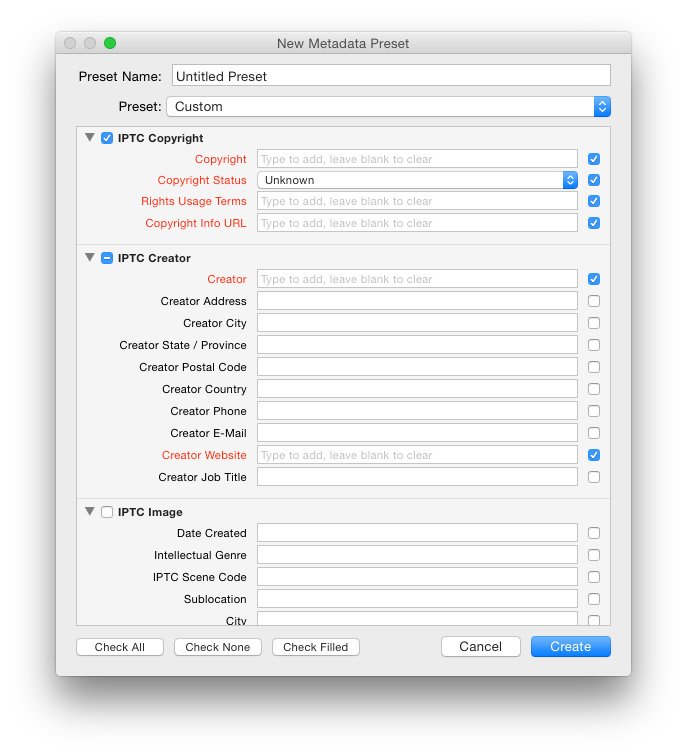Cancel the new metadata preset
The height and width of the screenshot is (756, 687).
[x=481, y=647]
